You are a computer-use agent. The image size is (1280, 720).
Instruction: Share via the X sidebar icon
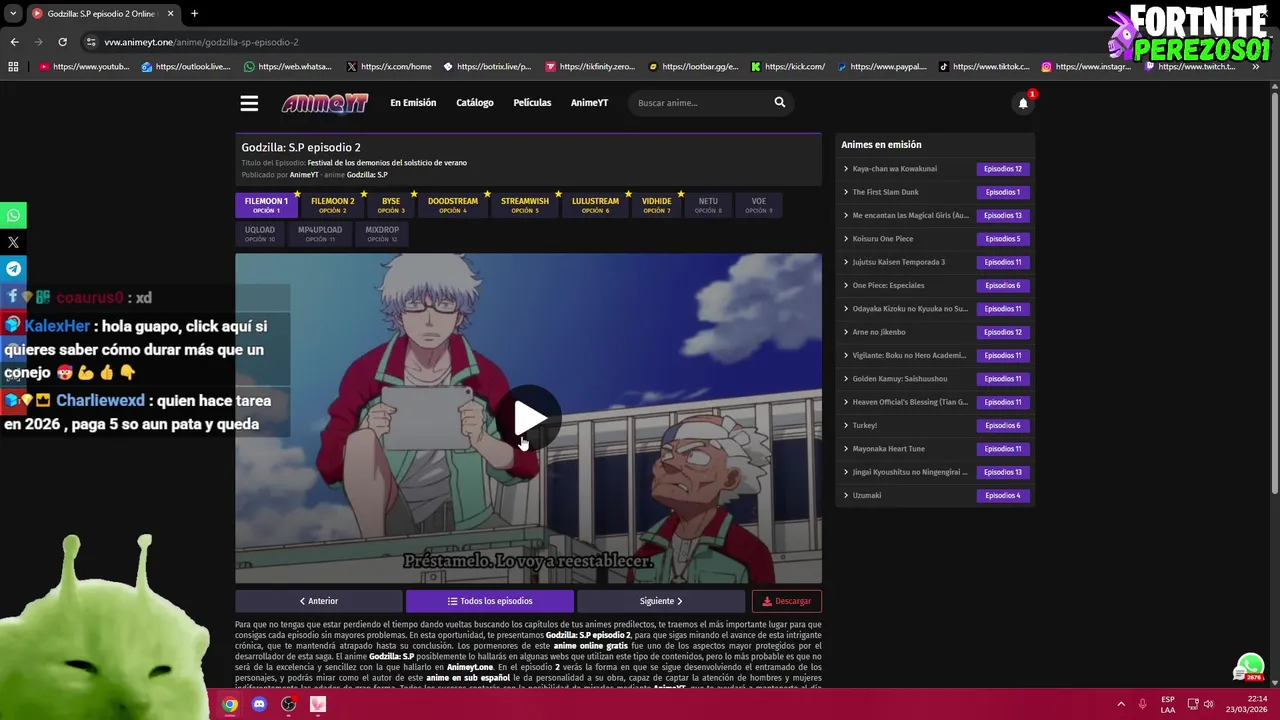pyautogui.click(x=13, y=242)
